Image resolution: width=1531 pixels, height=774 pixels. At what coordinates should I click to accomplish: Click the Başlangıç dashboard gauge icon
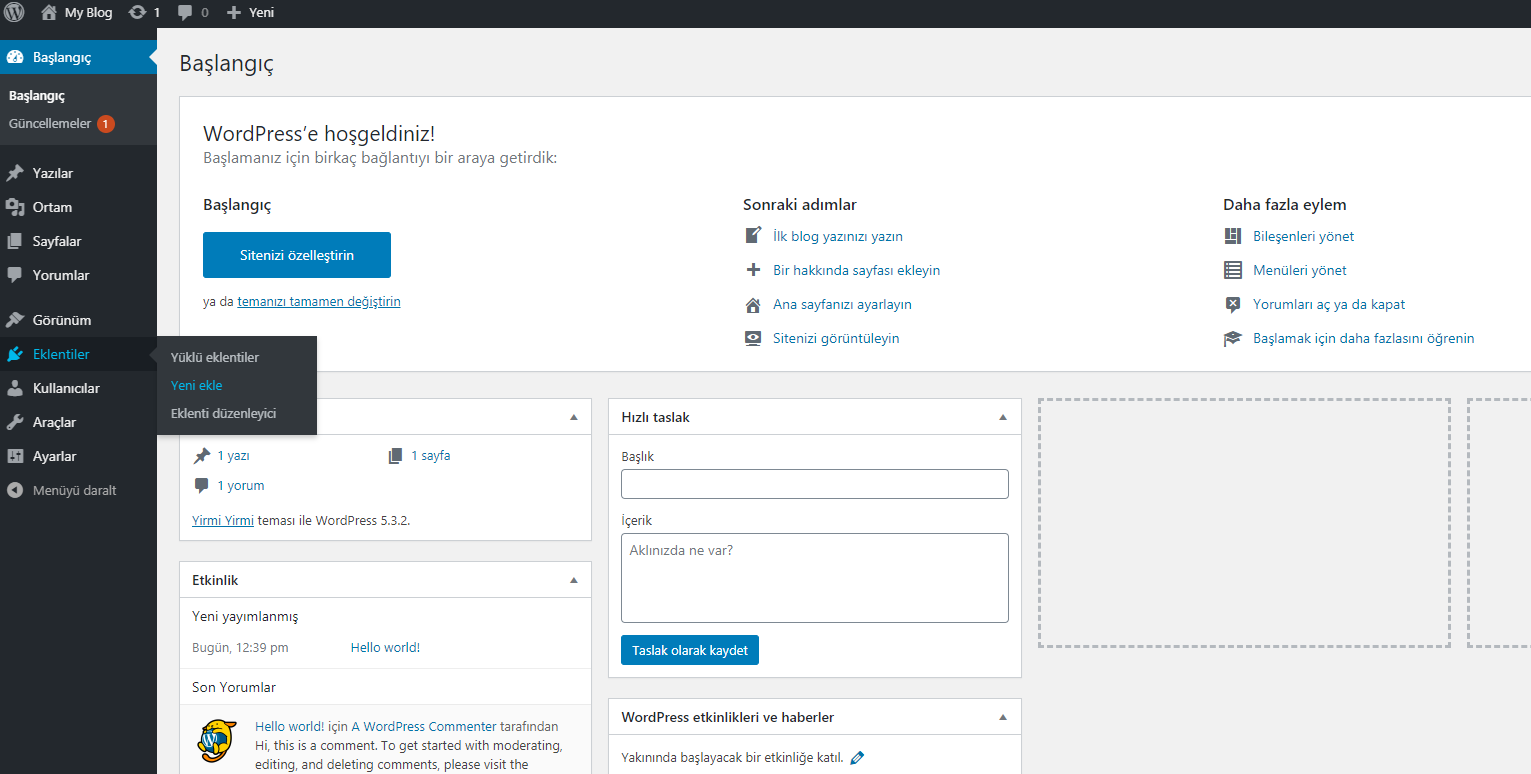[x=15, y=57]
